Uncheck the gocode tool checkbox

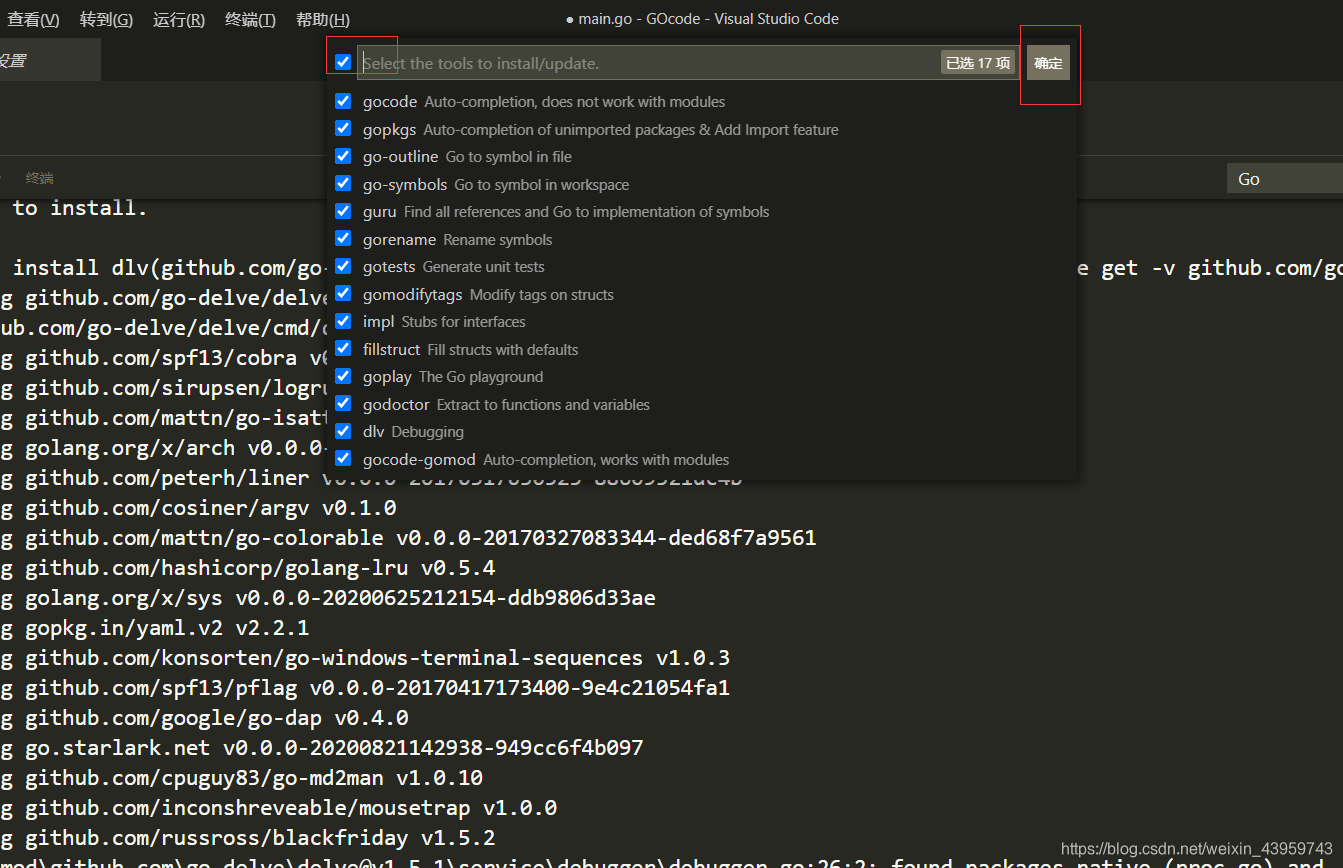[x=343, y=101]
